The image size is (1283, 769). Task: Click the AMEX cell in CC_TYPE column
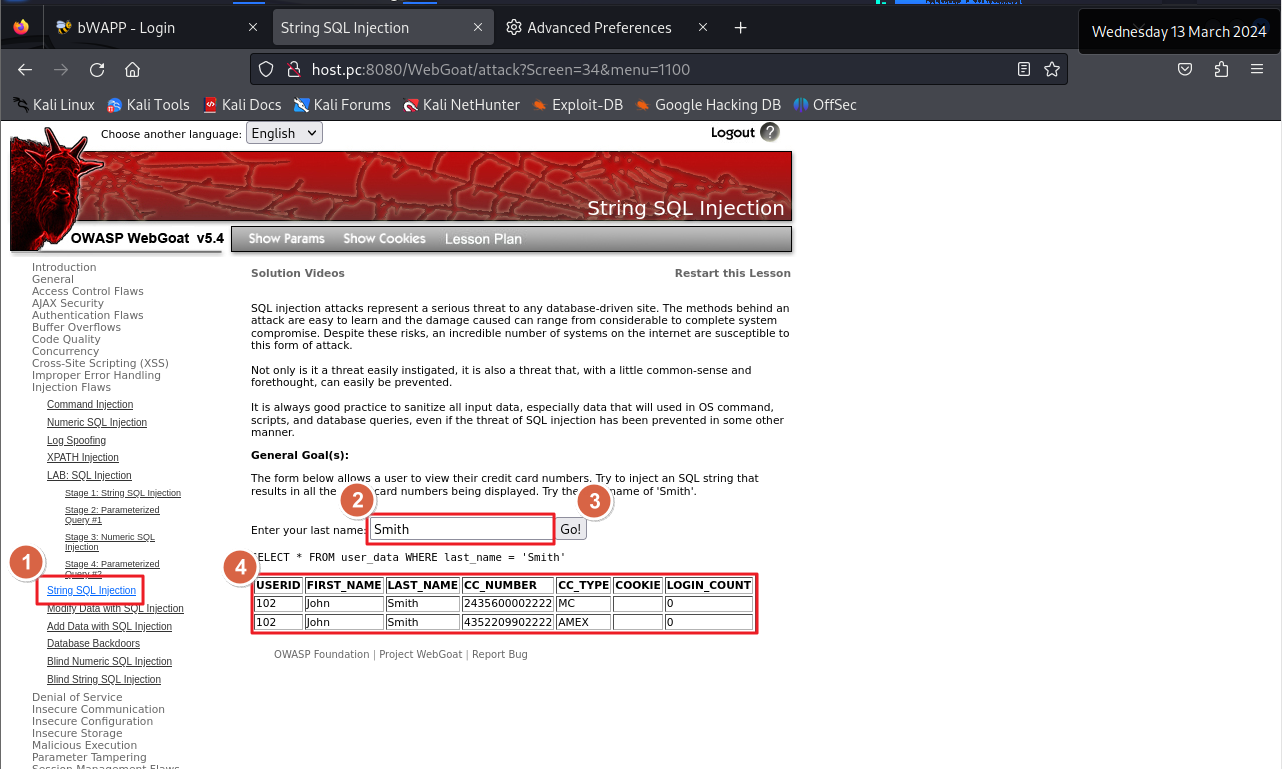pos(583,622)
